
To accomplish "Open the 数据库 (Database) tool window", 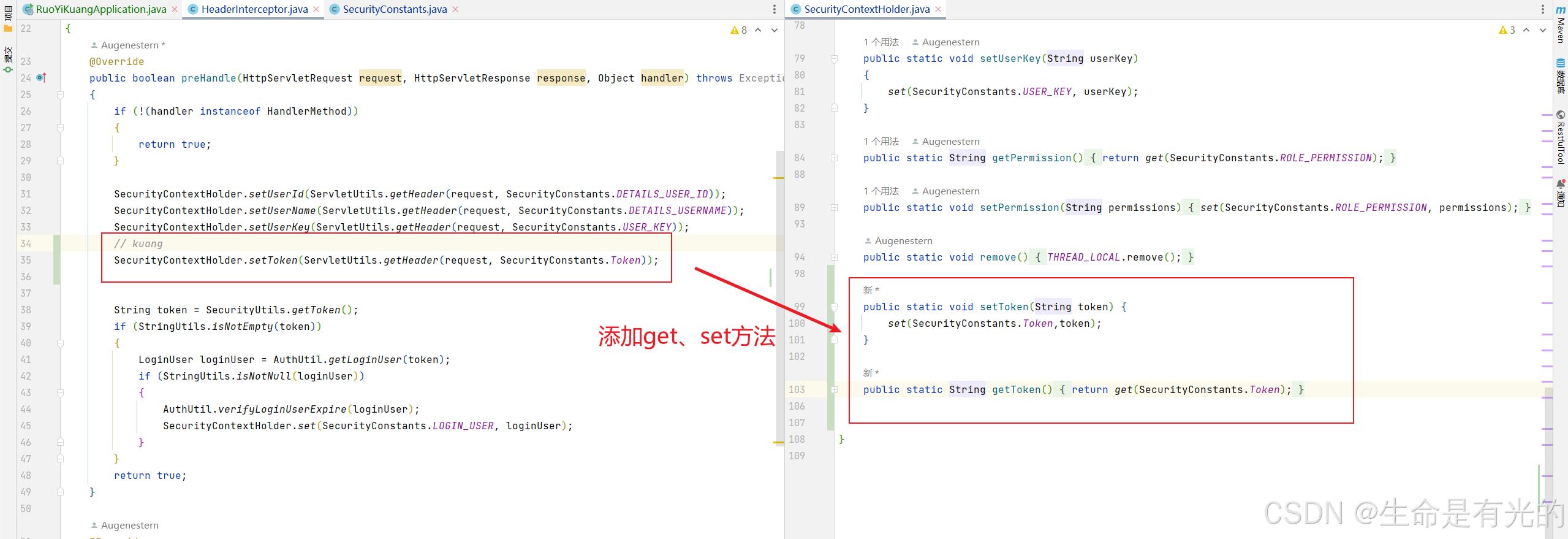I will (1561, 76).
